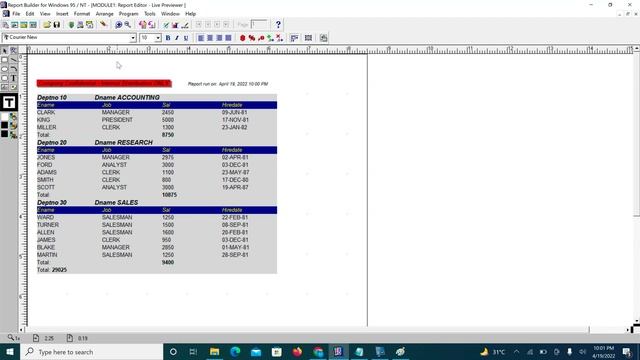Select the Ellipse drawing tool

(x=4, y=69)
